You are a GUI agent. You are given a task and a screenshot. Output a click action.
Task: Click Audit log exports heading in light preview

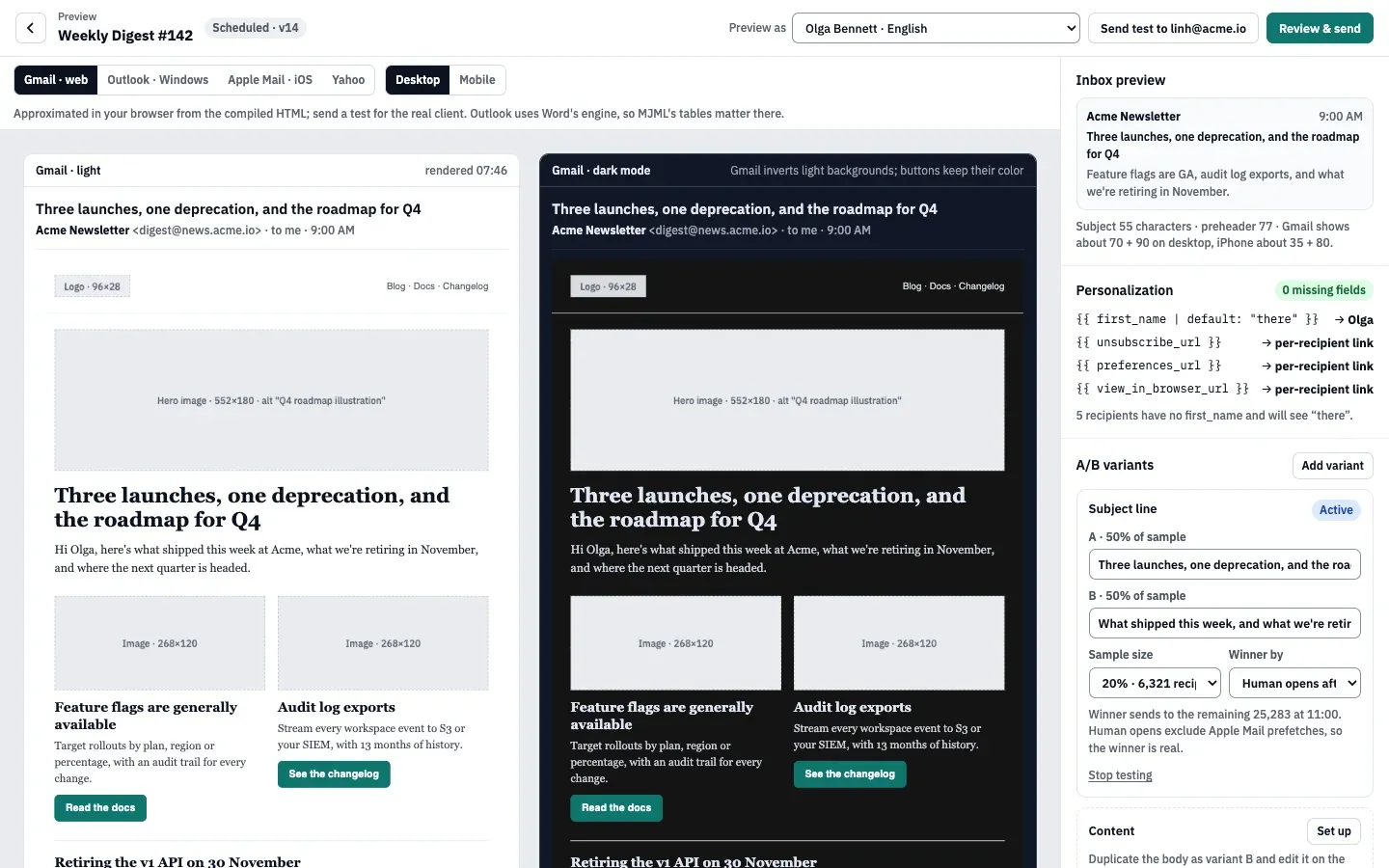click(337, 707)
